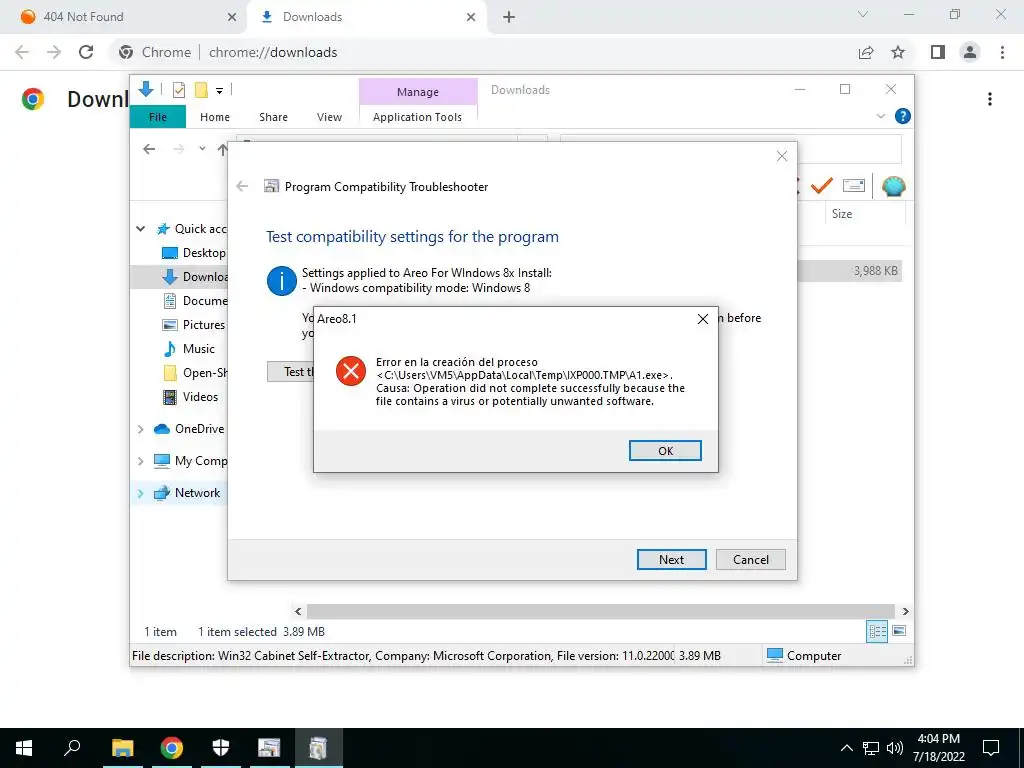Click the teal shell toolbar icon in Explorer
This screenshot has height=768, width=1024.
tap(893, 186)
